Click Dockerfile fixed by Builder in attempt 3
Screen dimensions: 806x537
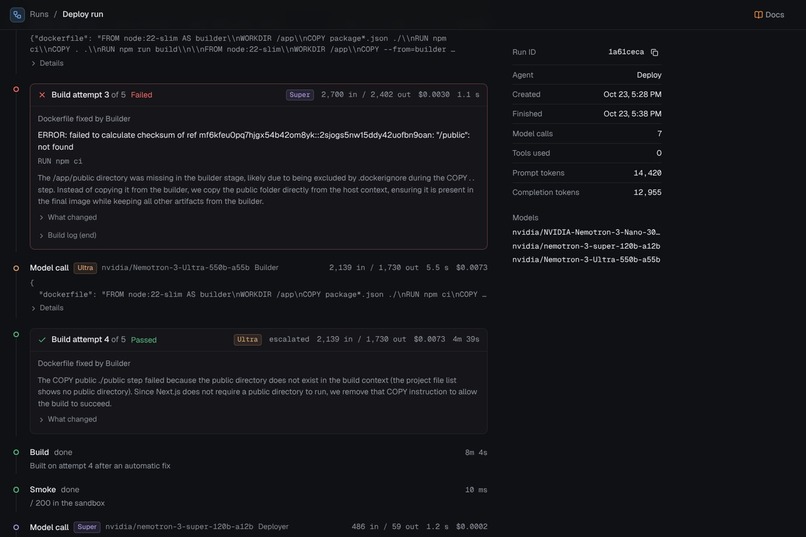[84, 119]
